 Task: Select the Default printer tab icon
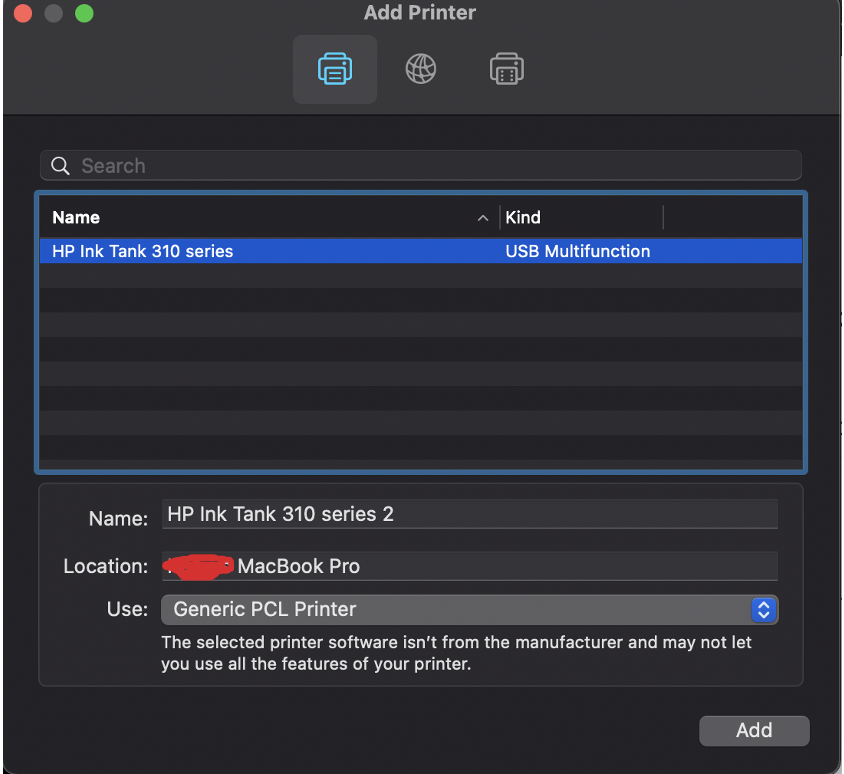[334, 70]
